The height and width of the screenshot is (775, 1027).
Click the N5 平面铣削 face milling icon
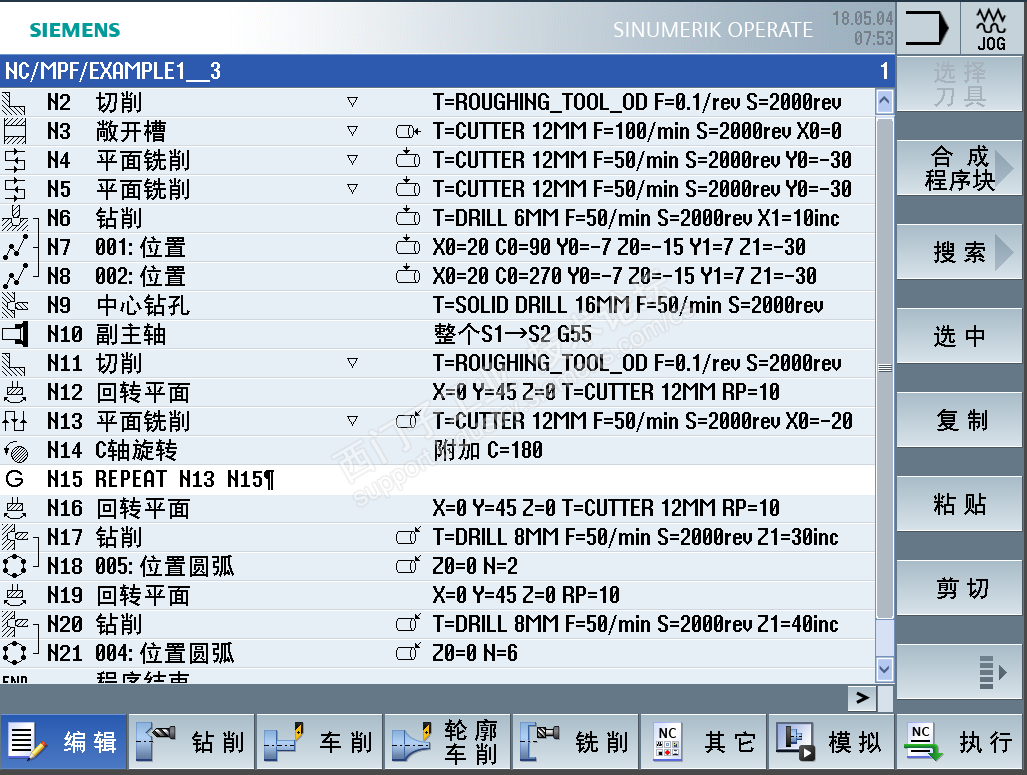point(14,189)
